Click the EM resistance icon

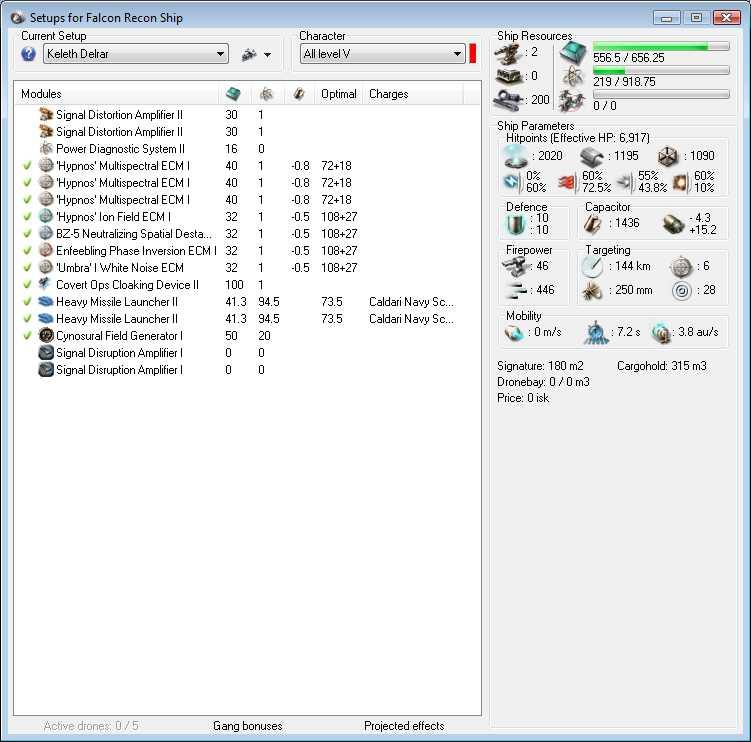point(512,182)
